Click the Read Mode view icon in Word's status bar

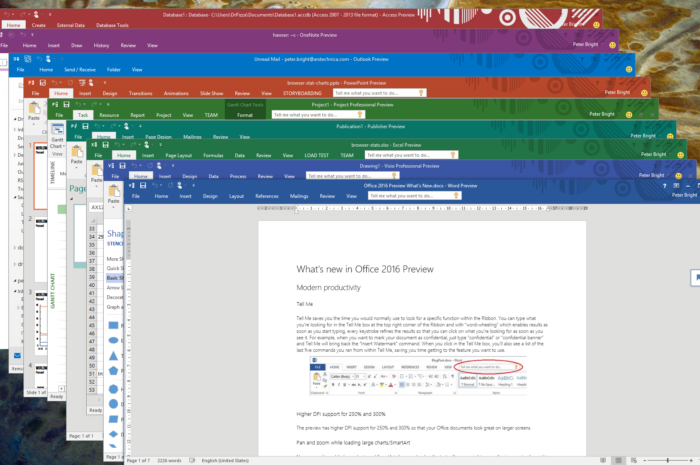coord(603,460)
